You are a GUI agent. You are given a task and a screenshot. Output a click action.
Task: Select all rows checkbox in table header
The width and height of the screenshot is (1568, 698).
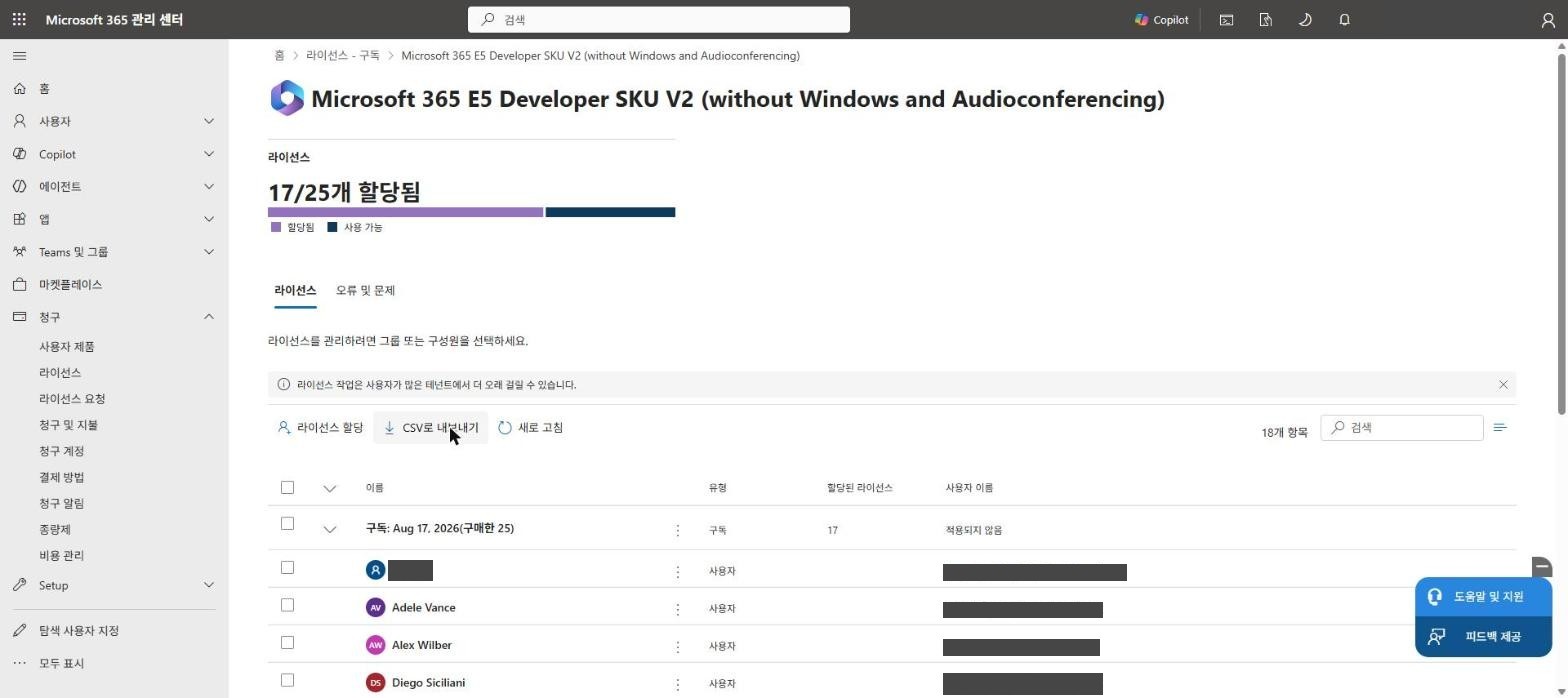287,488
